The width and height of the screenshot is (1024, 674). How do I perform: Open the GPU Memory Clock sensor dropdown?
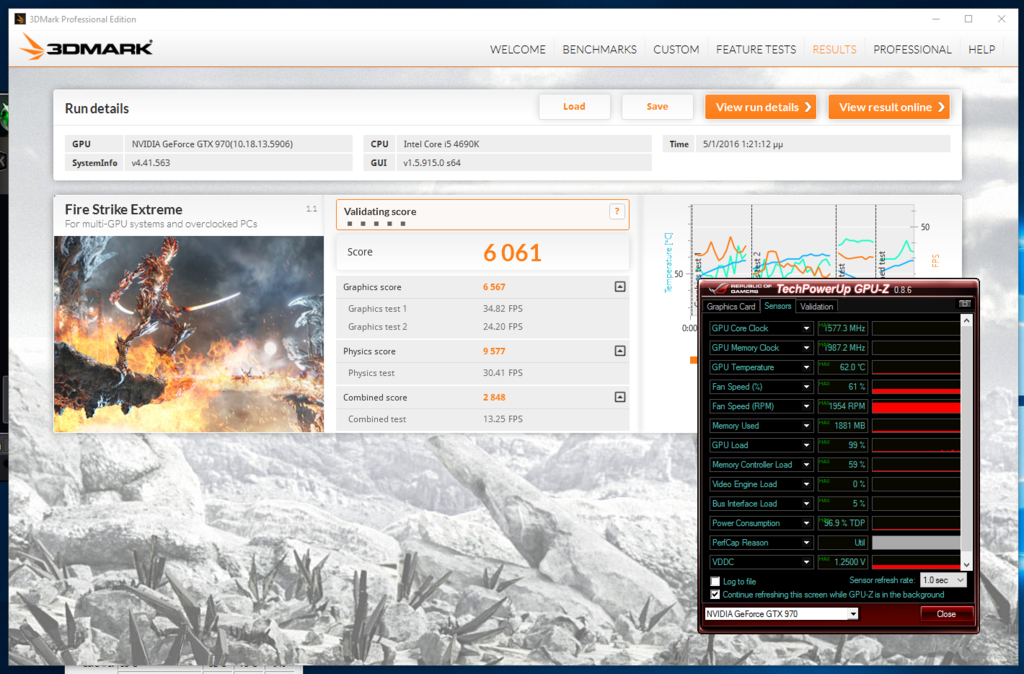807,348
